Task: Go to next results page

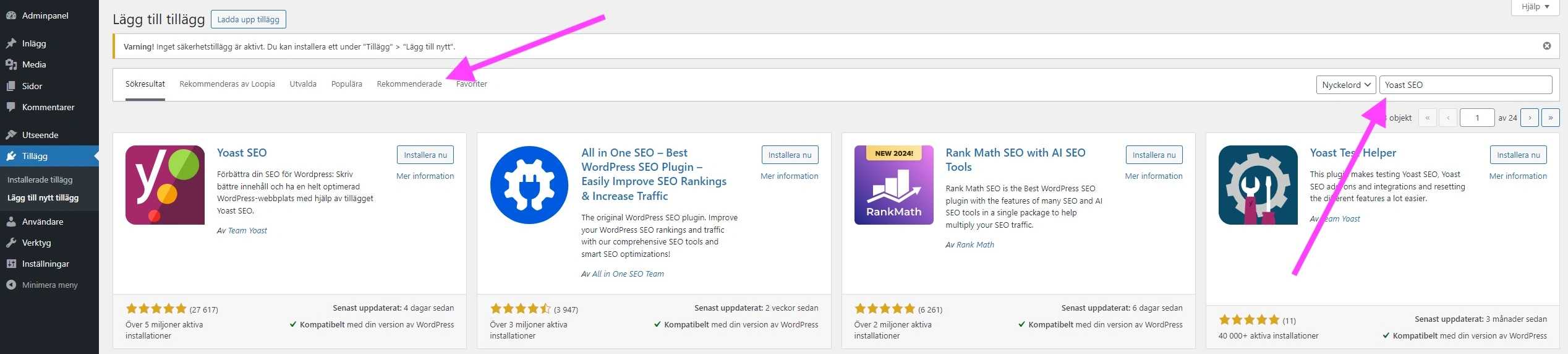Action: coord(1530,118)
